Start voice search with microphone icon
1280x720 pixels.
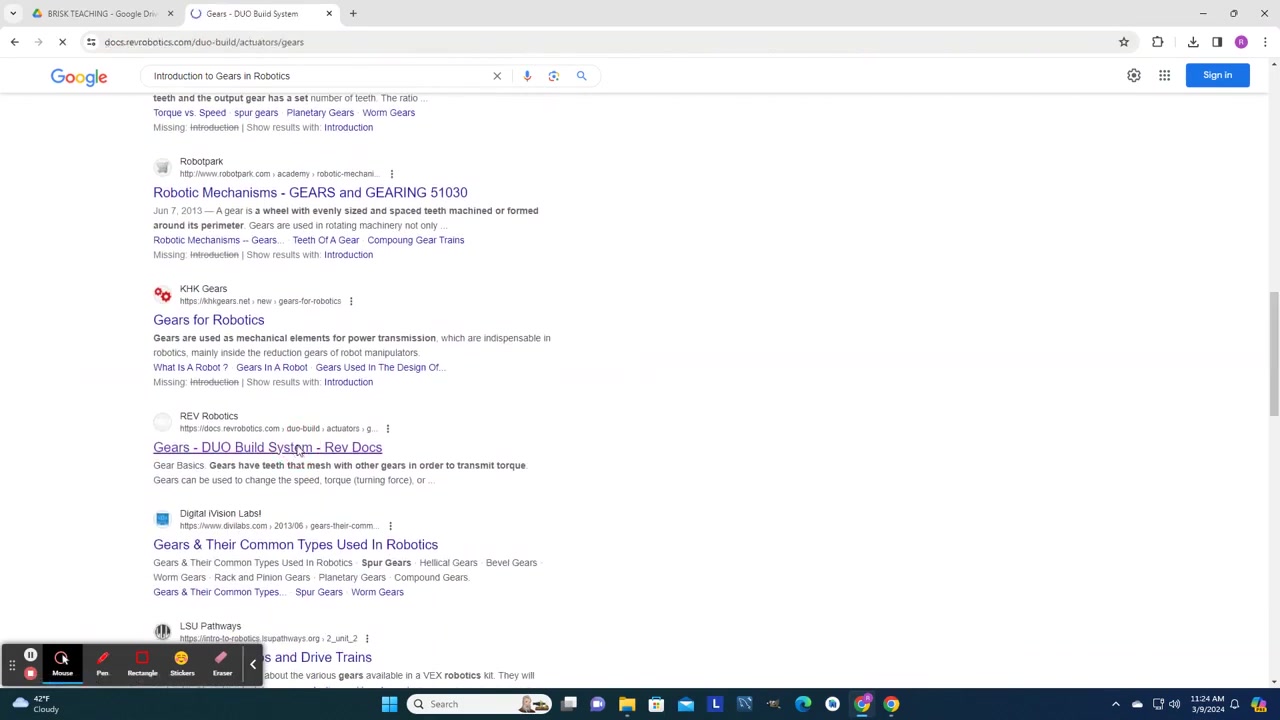click(527, 76)
